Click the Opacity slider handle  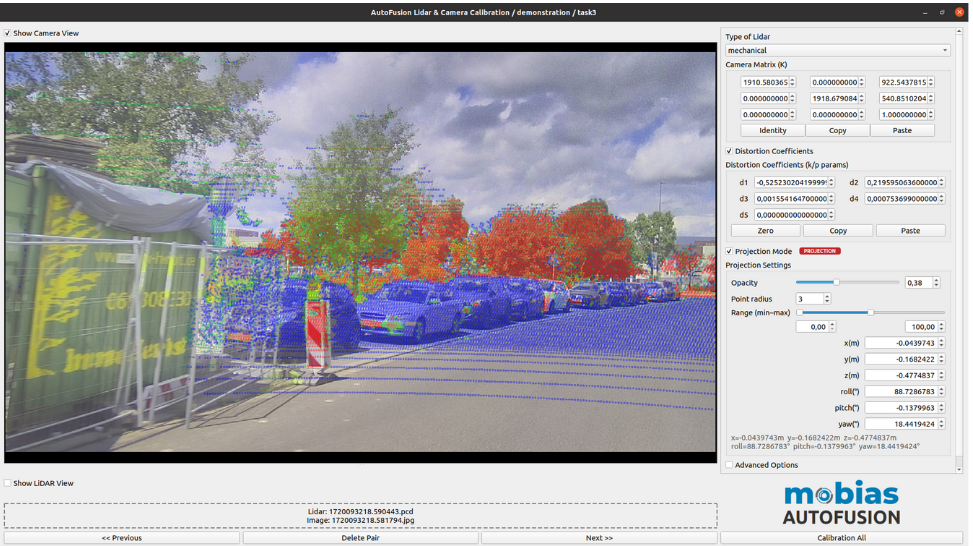(836, 282)
